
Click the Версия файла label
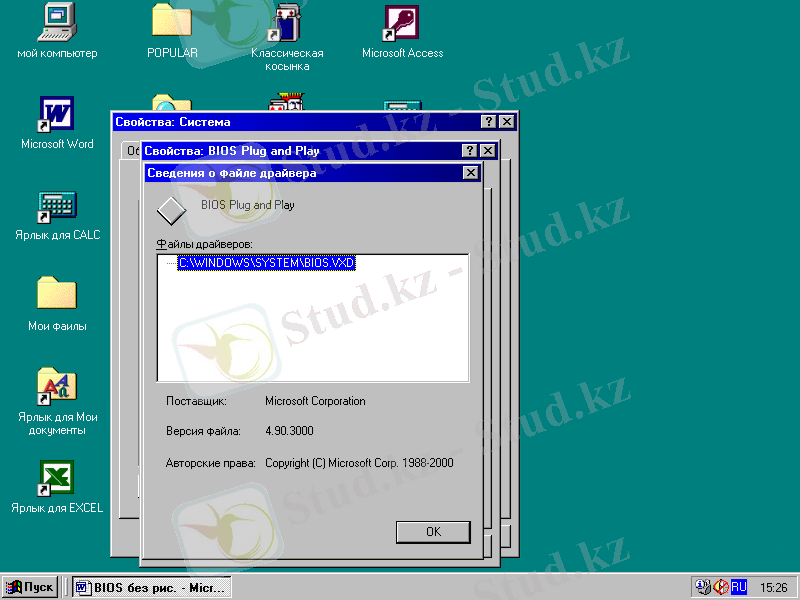click(203, 431)
